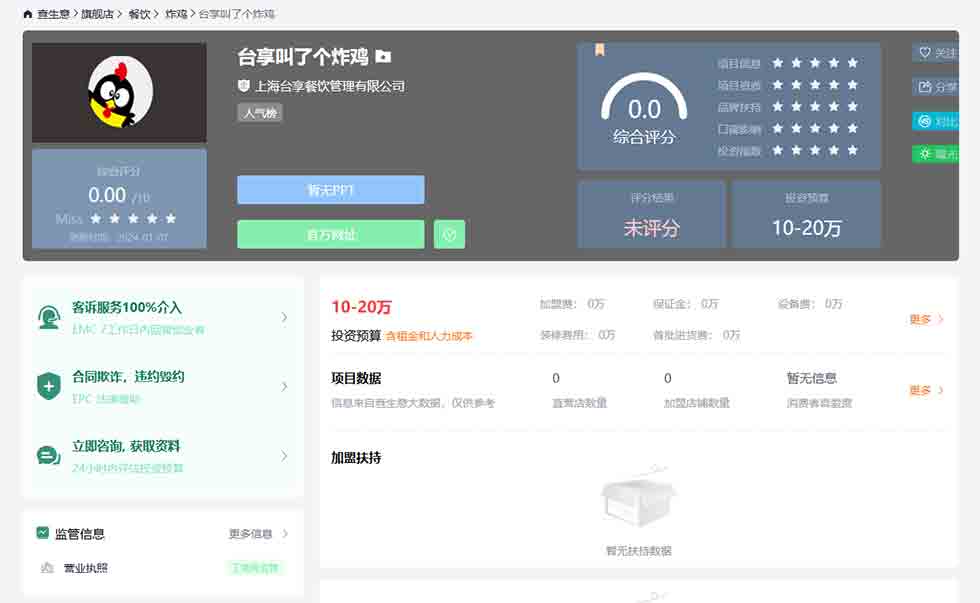
Task: Expand the 客诉服务100%介入 row arrow
Action: click(284, 317)
